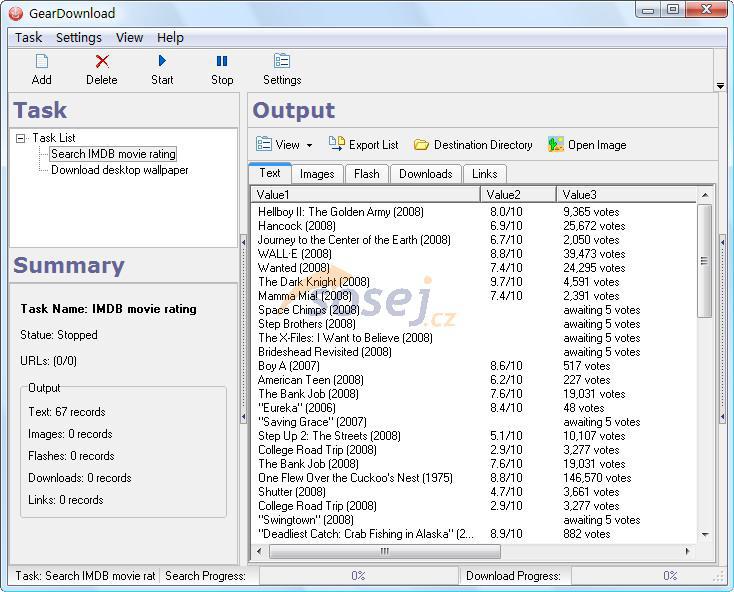Click the Export List label
The height and width of the screenshot is (592, 734).
point(374,145)
